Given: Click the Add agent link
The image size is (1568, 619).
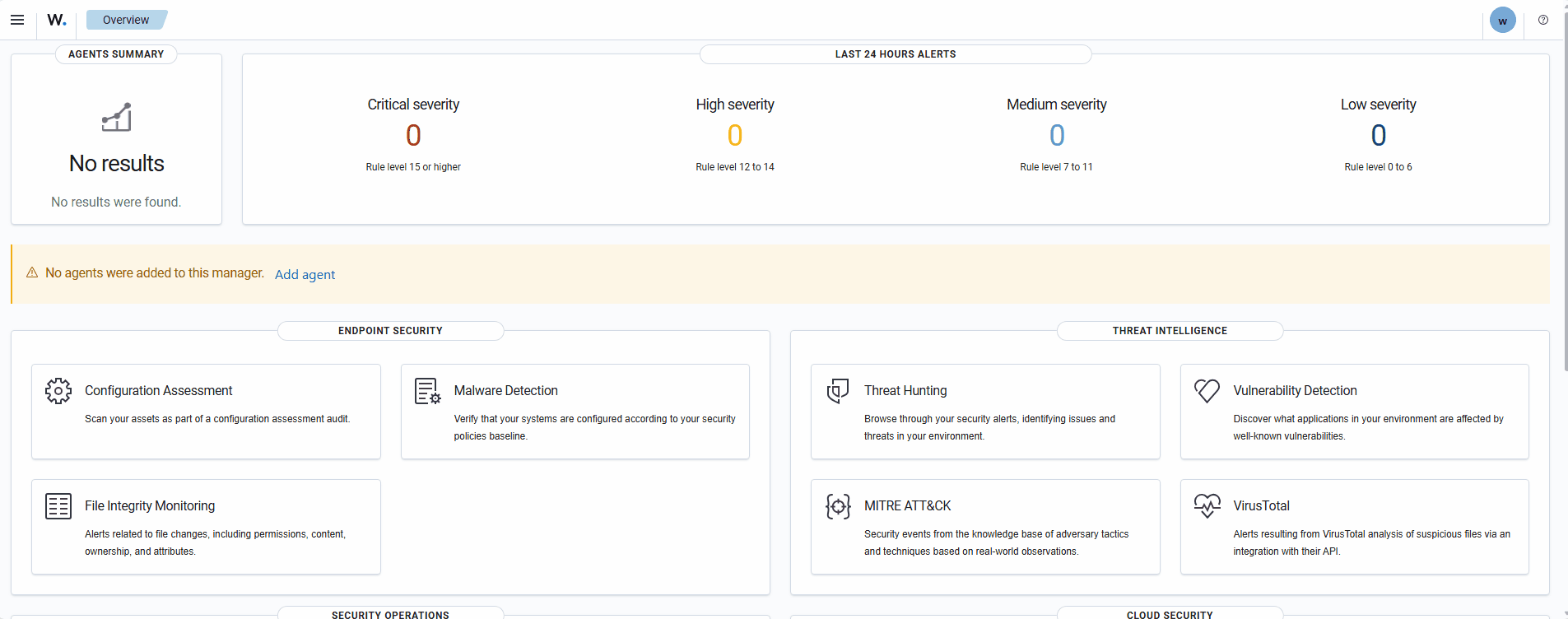Looking at the screenshot, I should coord(305,275).
